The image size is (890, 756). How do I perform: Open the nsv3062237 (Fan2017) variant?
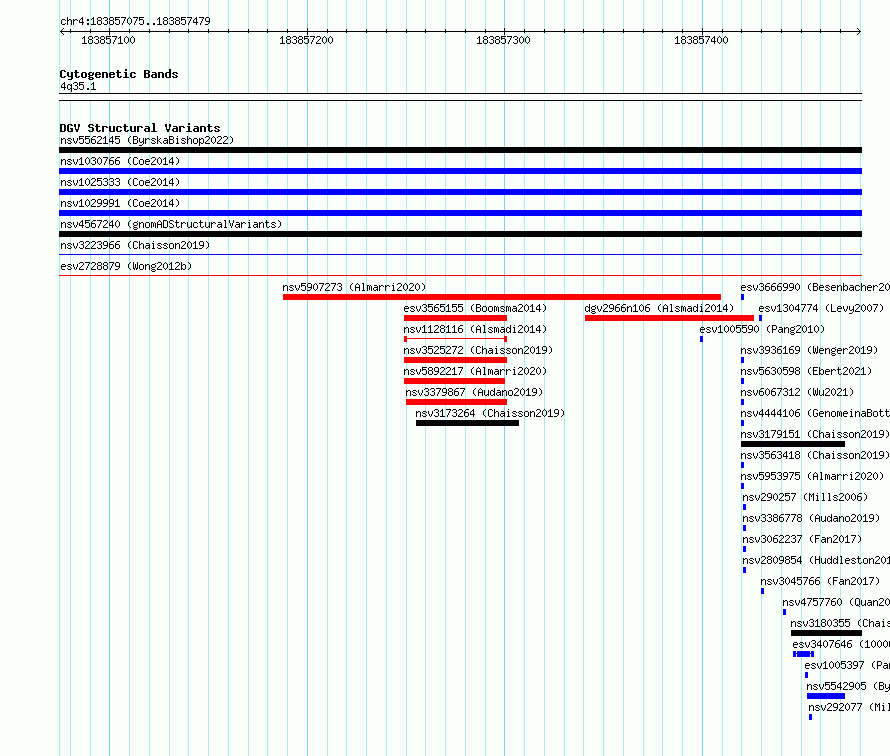(802, 539)
